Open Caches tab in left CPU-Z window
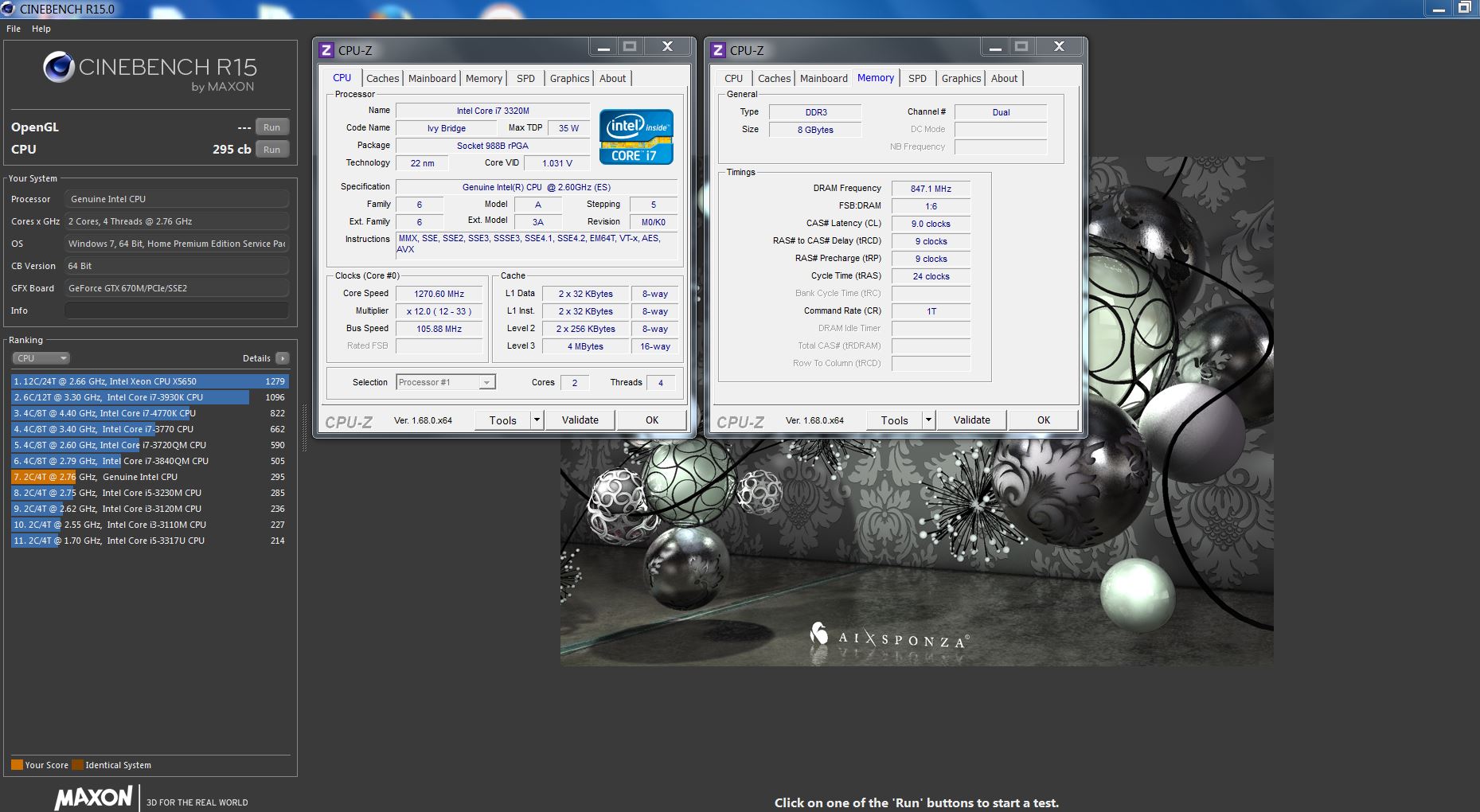This screenshot has width=1480, height=812. tap(382, 79)
